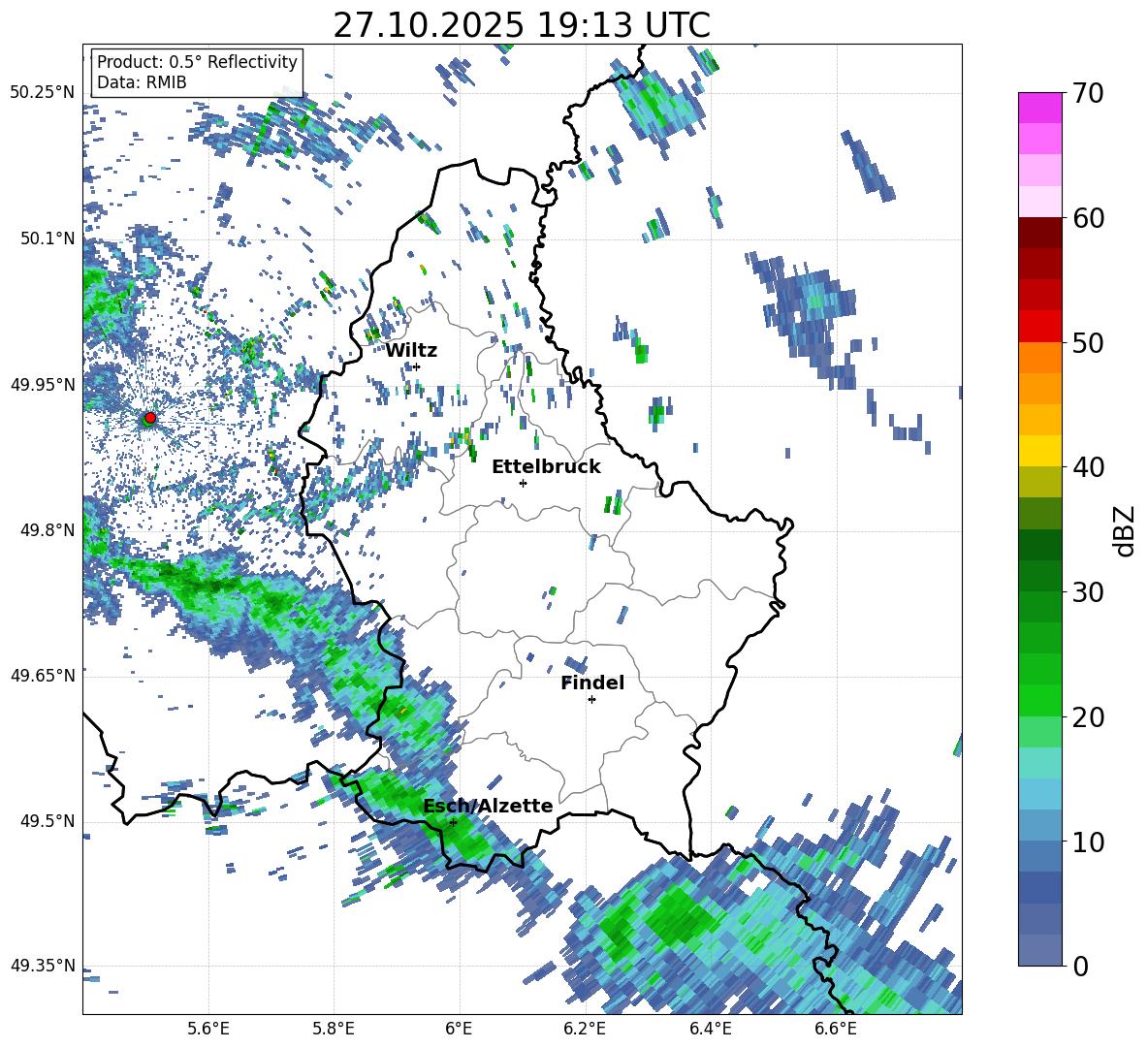Click the latitude label 50.1°N
This screenshot has height=1048, width=1148.
[48, 238]
